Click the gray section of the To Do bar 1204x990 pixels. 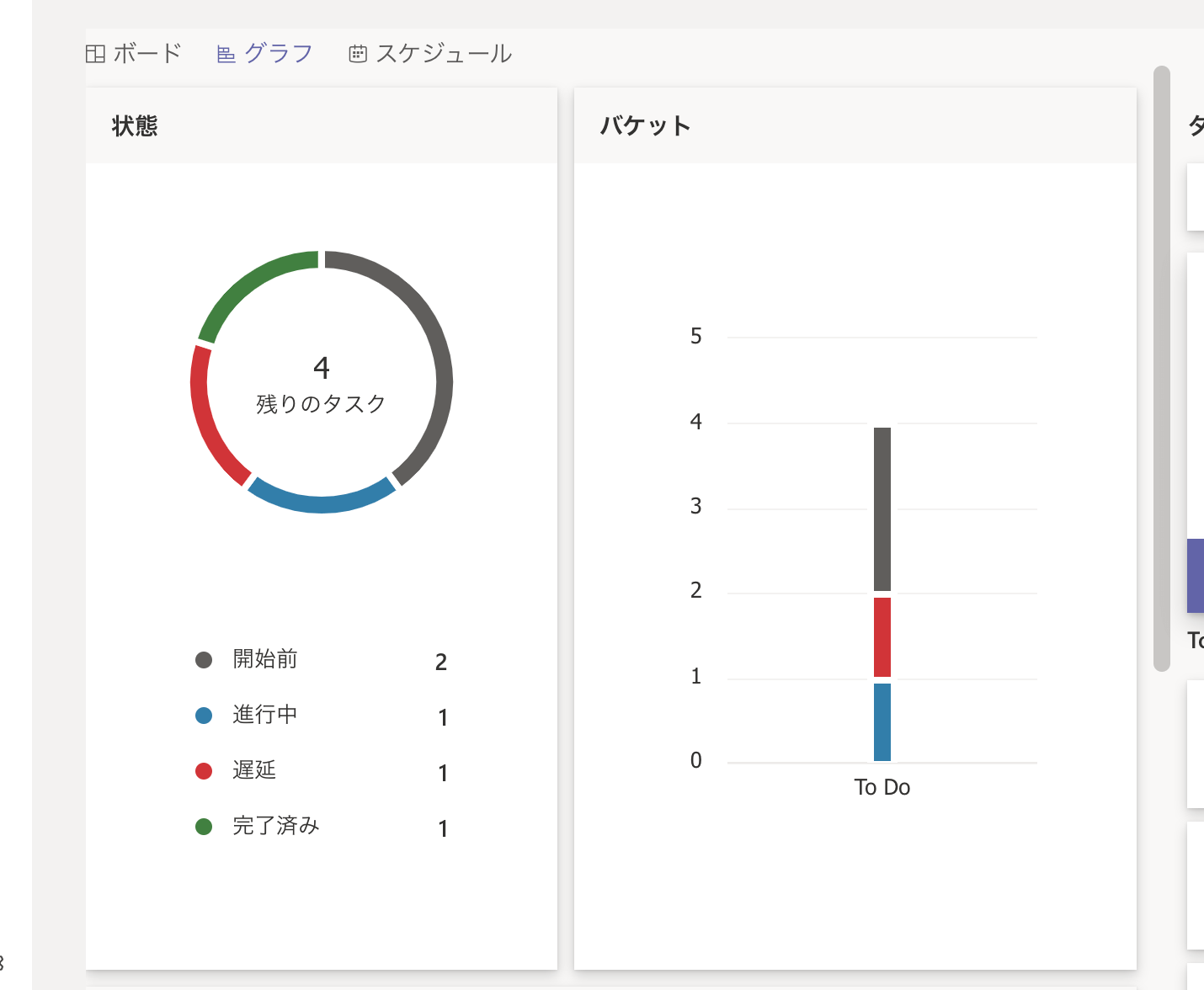pos(882,509)
